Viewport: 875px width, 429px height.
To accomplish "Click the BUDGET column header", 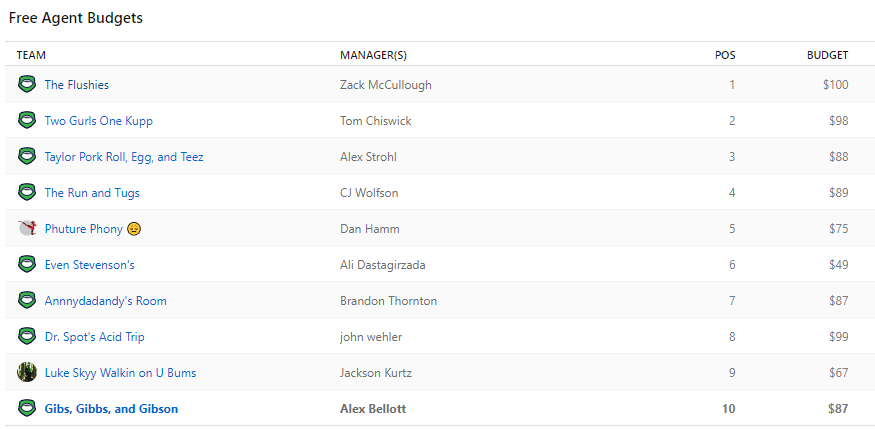I will (827, 55).
